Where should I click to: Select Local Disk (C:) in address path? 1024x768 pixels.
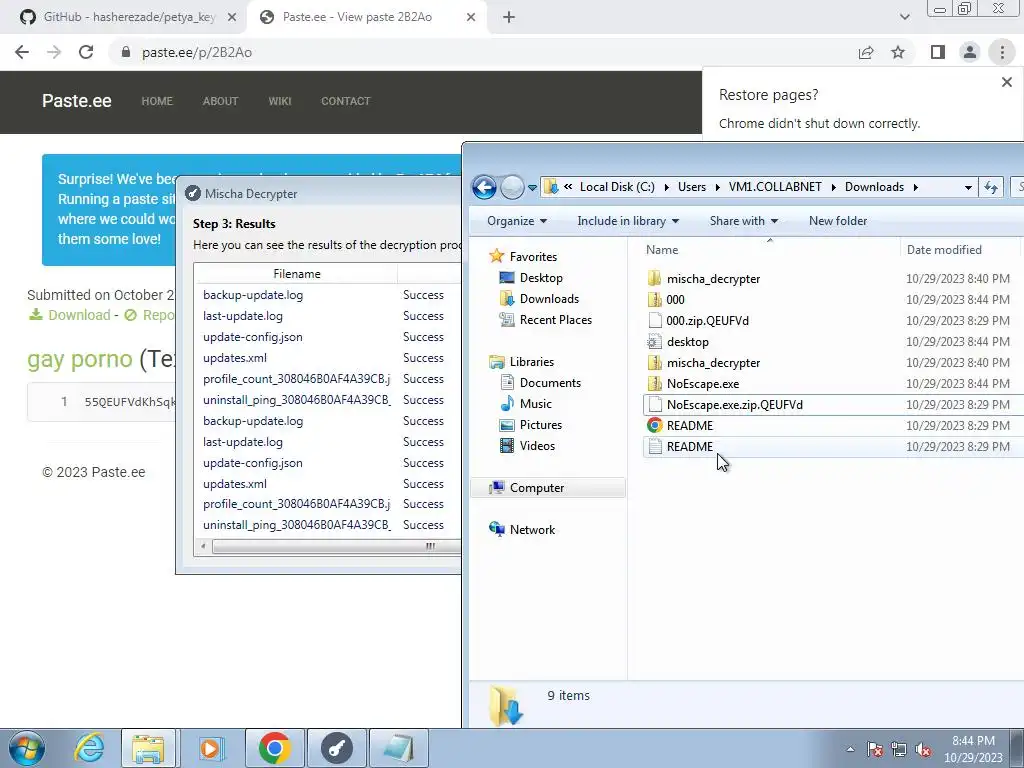pyautogui.click(x=617, y=187)
